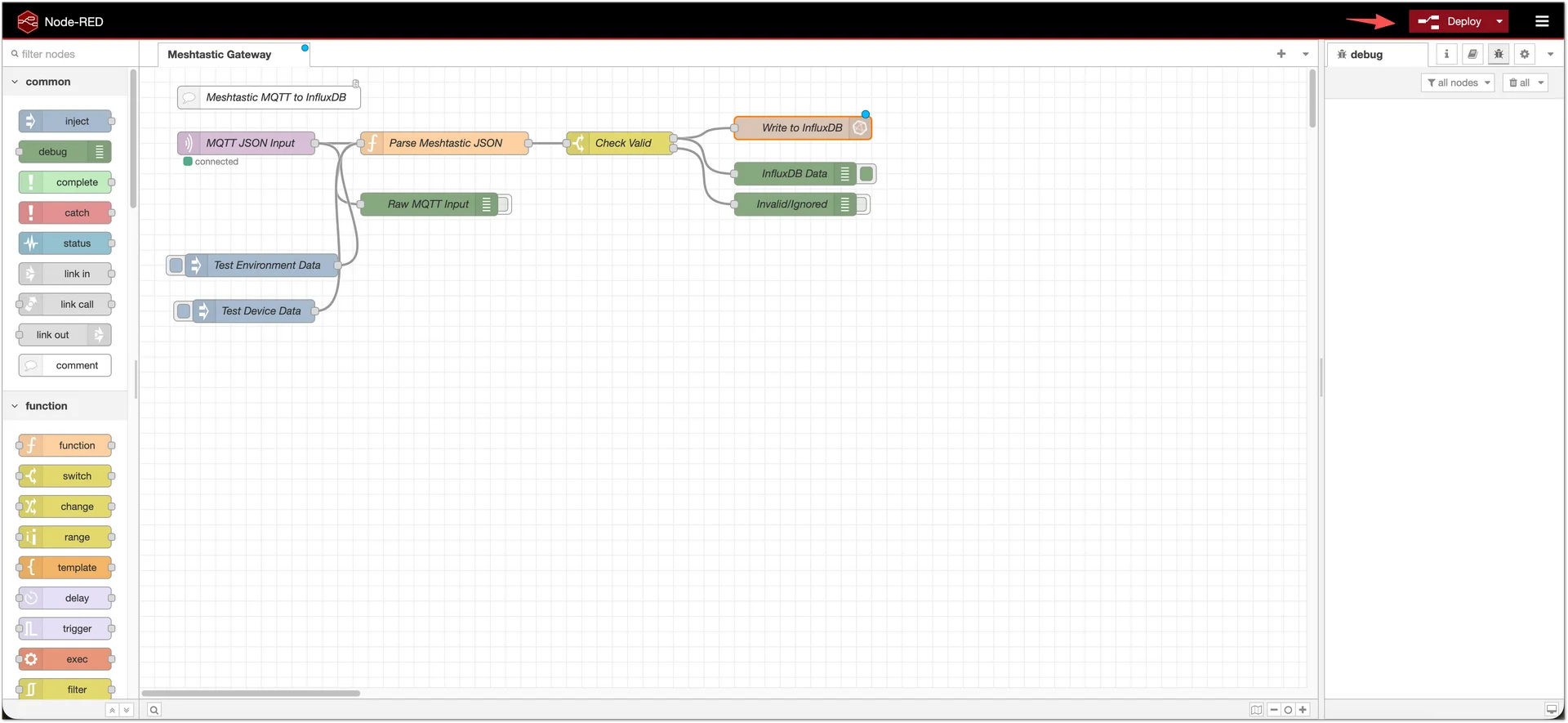1568x723 pixels.
Task: Click the Node-RED logo
Action: 27,21
